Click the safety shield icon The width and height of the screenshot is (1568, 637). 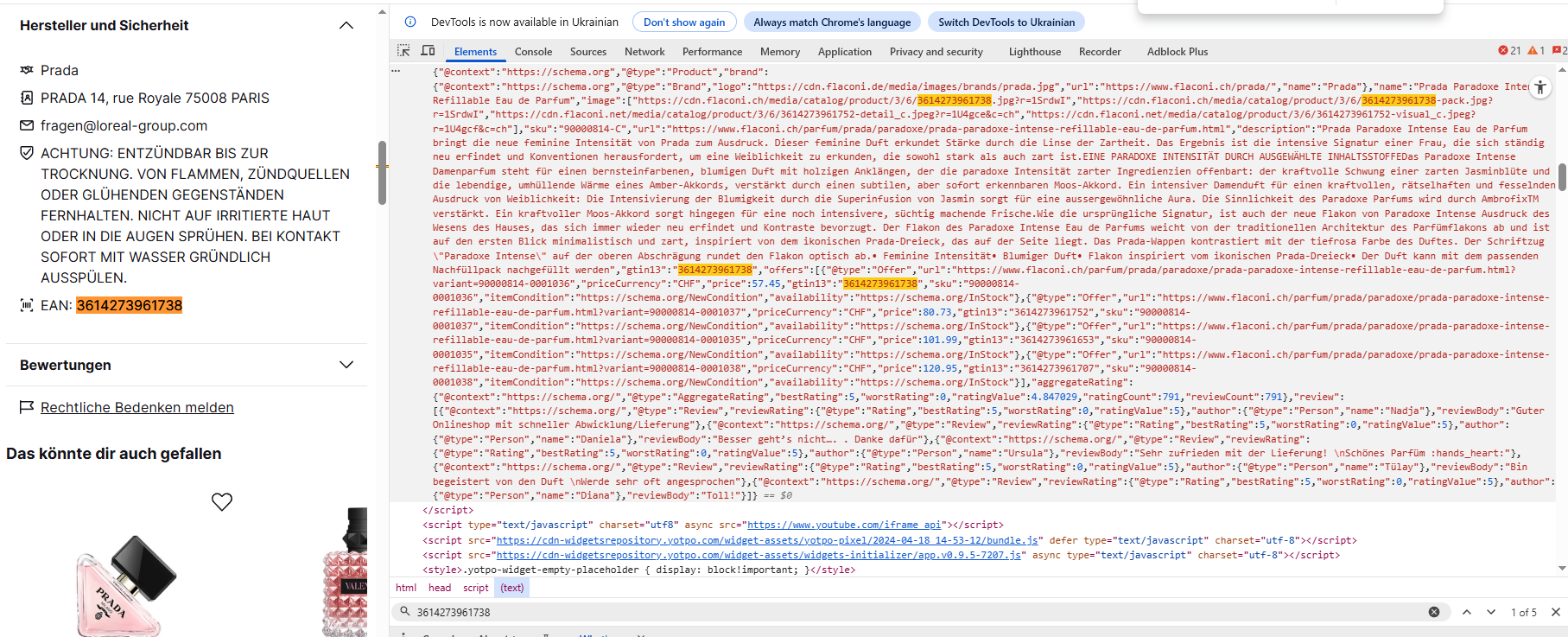pos(27,153)
